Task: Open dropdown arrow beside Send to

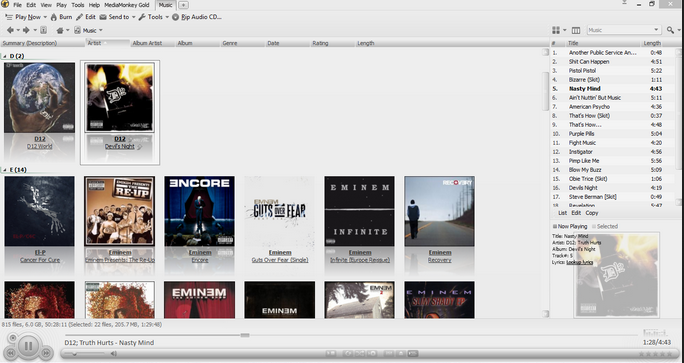Action: click(133, 17)
